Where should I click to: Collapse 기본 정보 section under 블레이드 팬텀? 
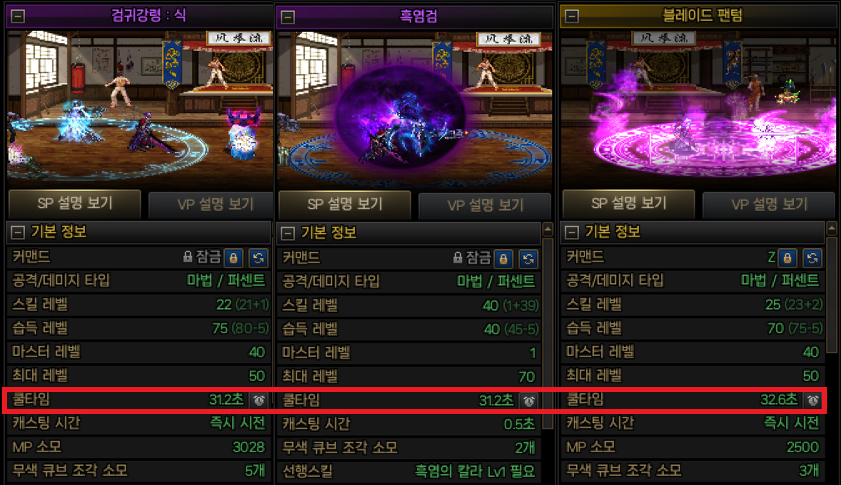tap(572, 232)
